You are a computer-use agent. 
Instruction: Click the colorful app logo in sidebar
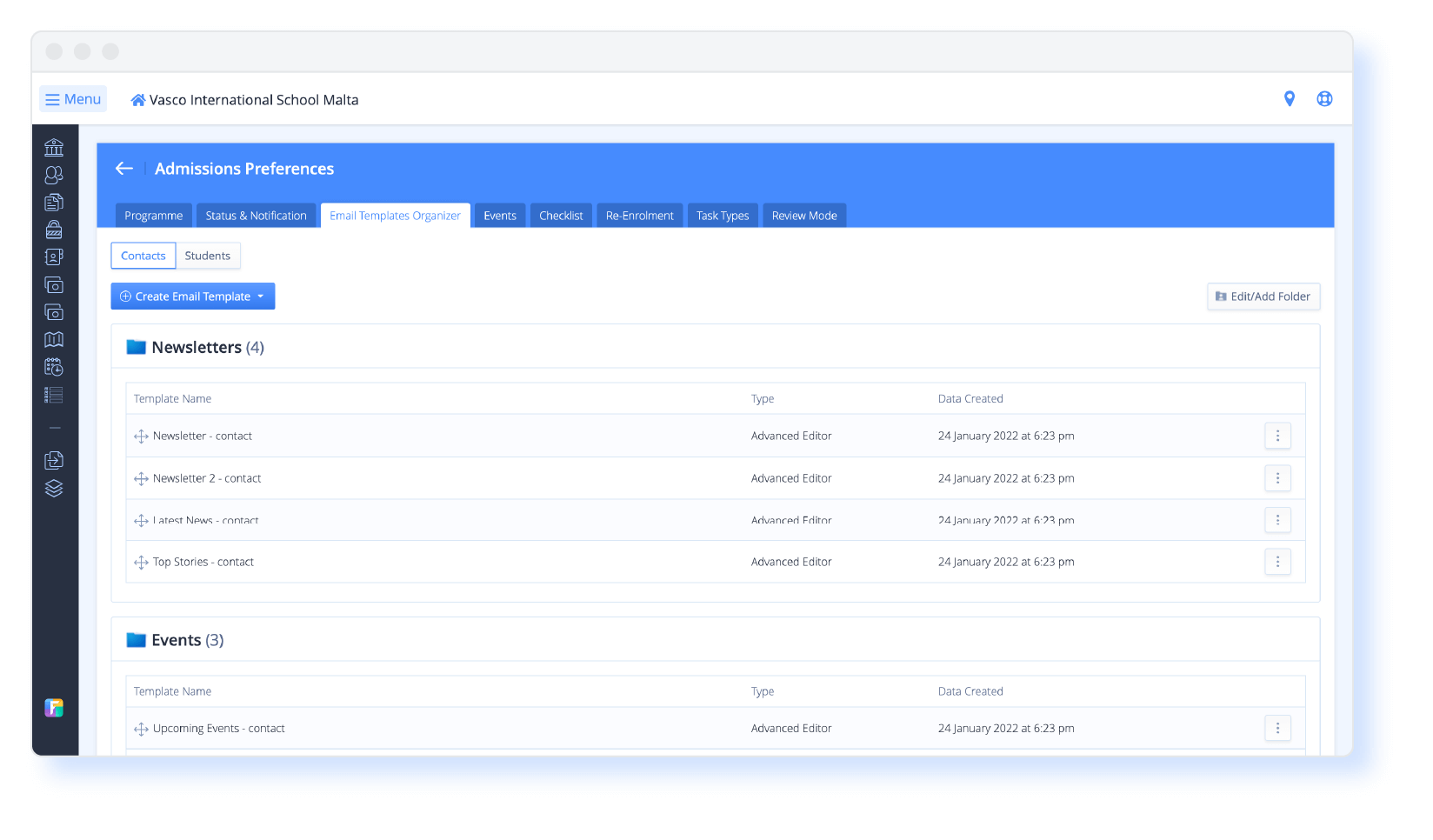(54, 708)
